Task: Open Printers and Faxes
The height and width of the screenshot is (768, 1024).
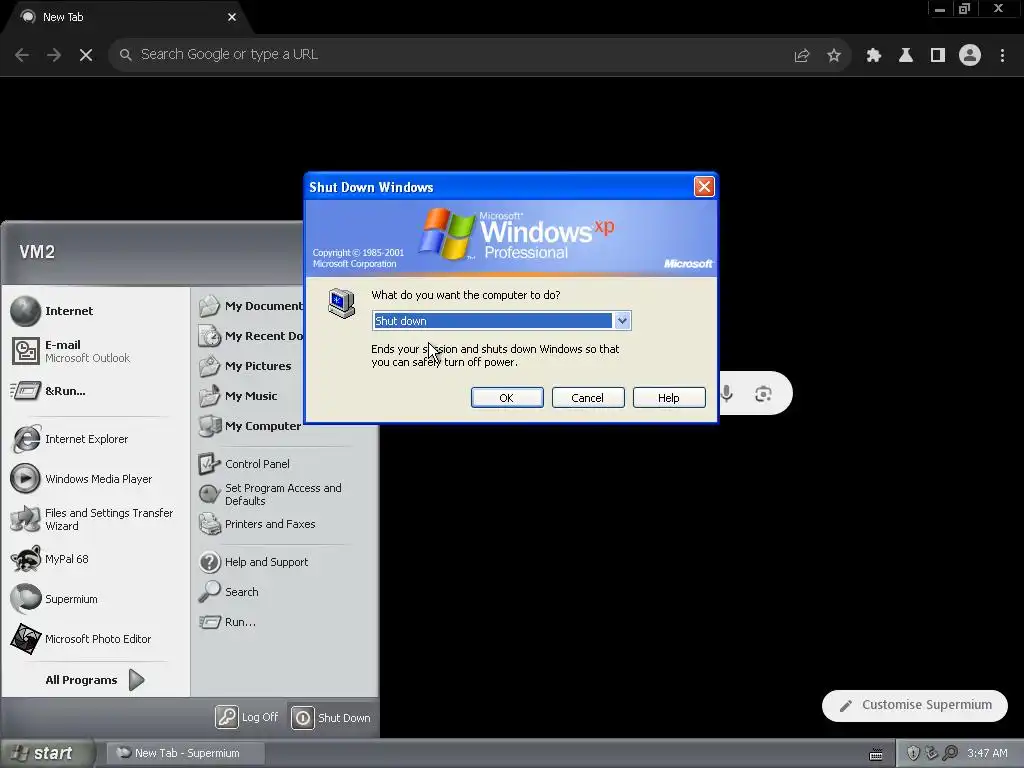Action: pyautogui.click(x=257, y=524)
